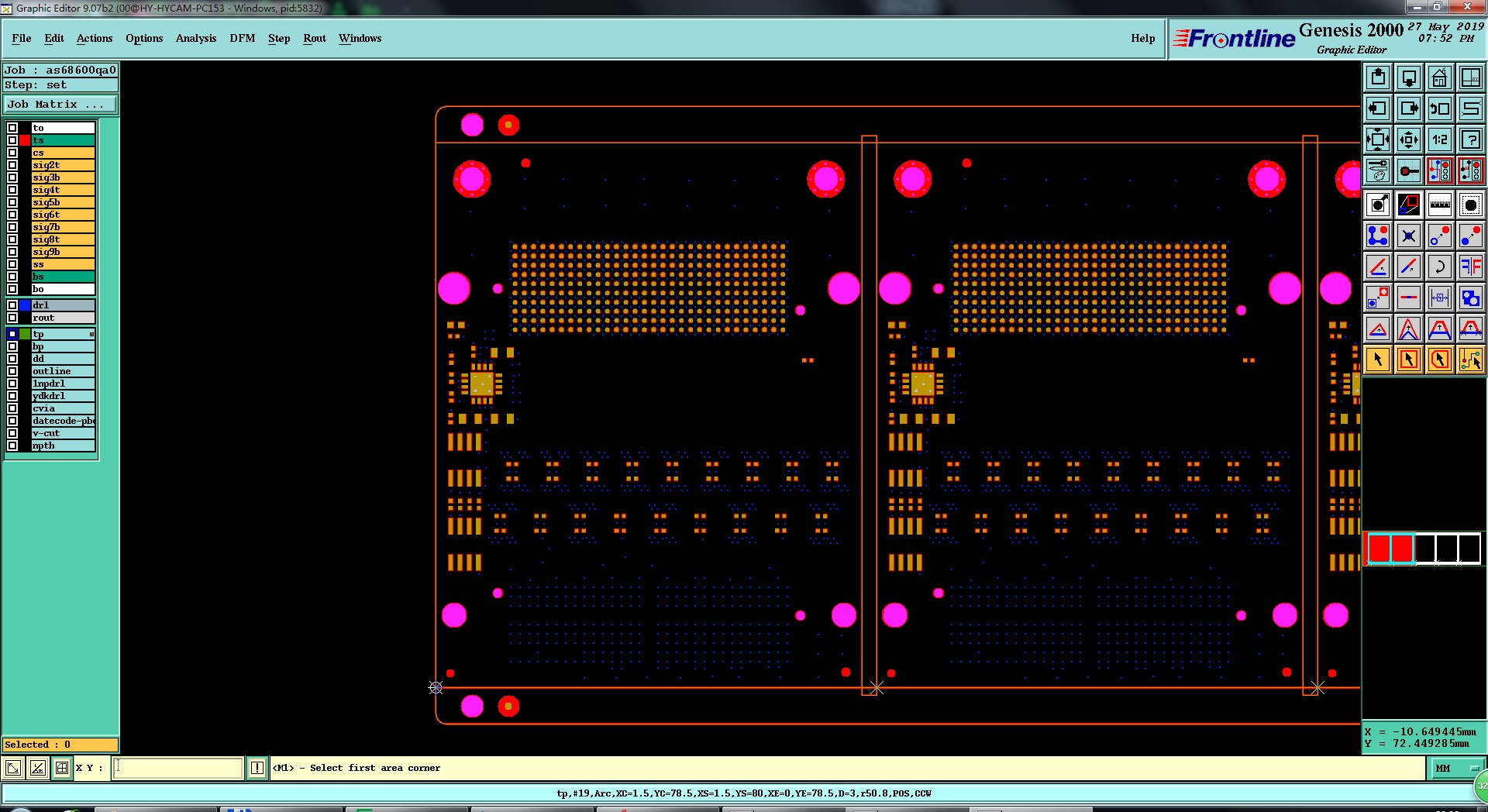Pan the view left with arrow icon

click(1378, 108)
